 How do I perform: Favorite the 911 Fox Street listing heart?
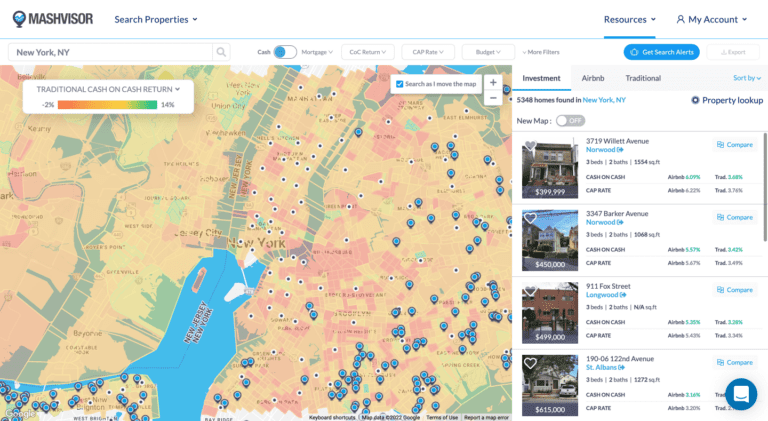click(x=530, y=292)
